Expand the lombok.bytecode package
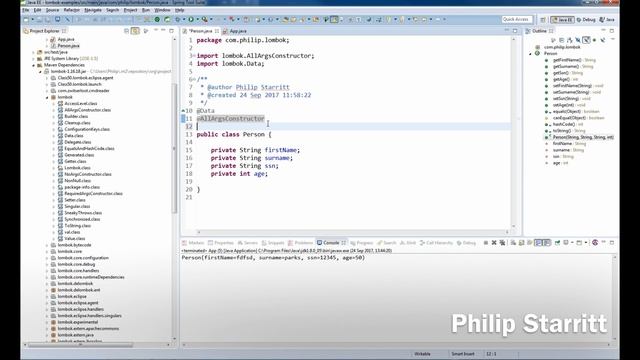 47,245
